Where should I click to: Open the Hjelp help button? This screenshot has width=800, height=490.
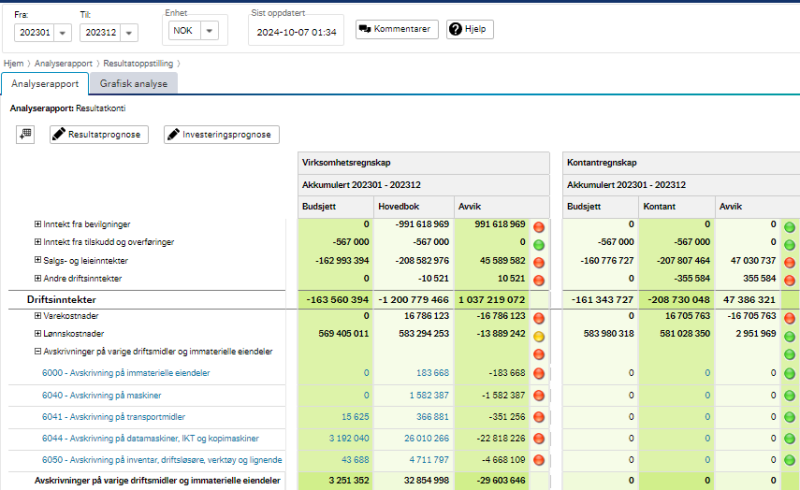[x=469, y=29]
